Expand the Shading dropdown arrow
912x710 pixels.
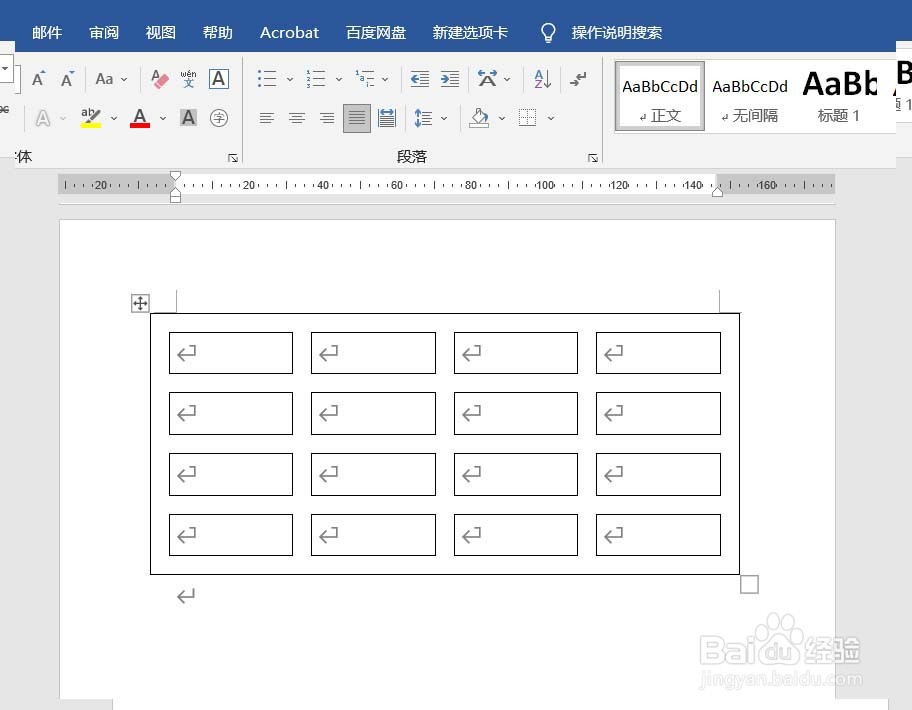(501, 119)
